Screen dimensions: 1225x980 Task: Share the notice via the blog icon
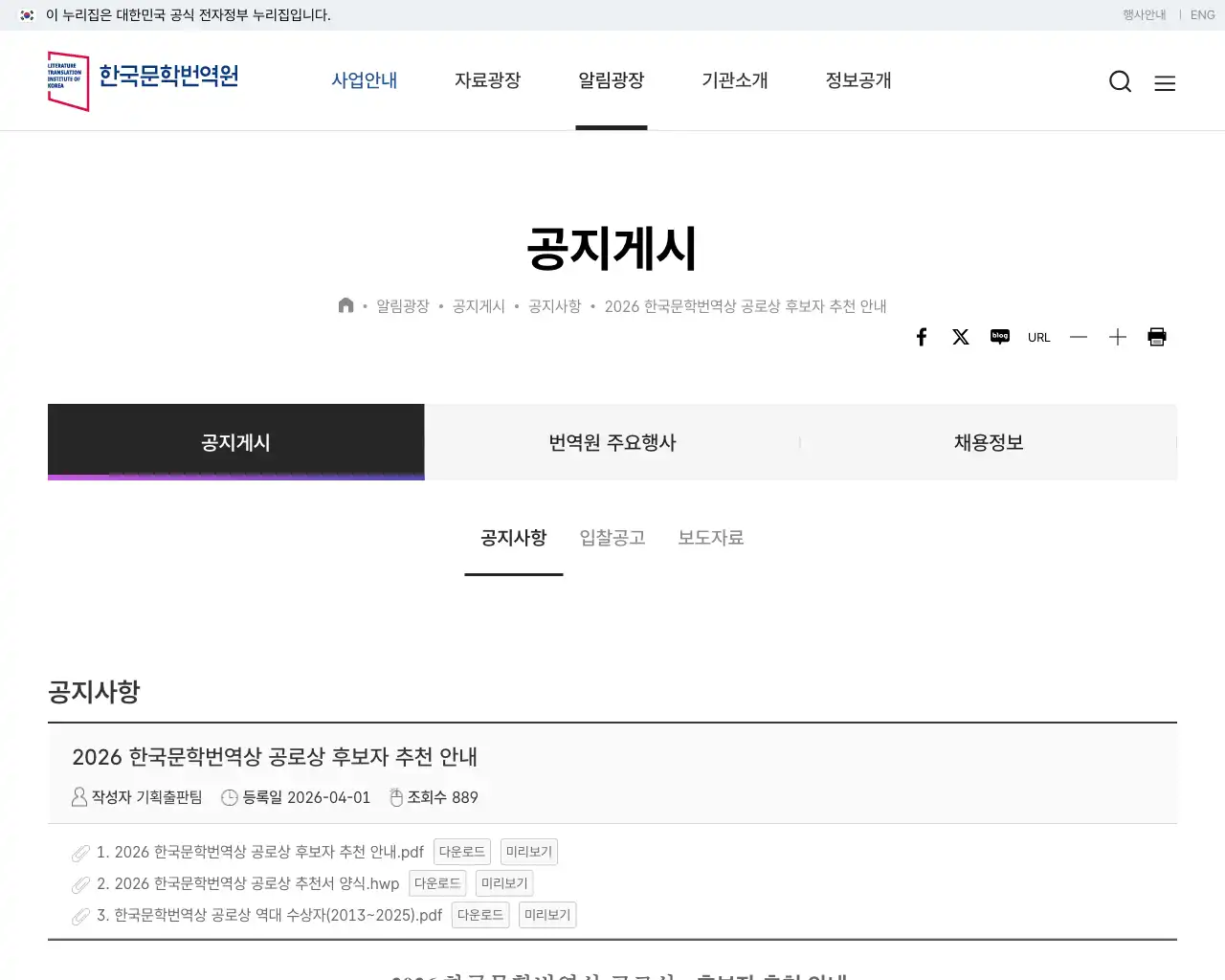(x=999, y=336)
